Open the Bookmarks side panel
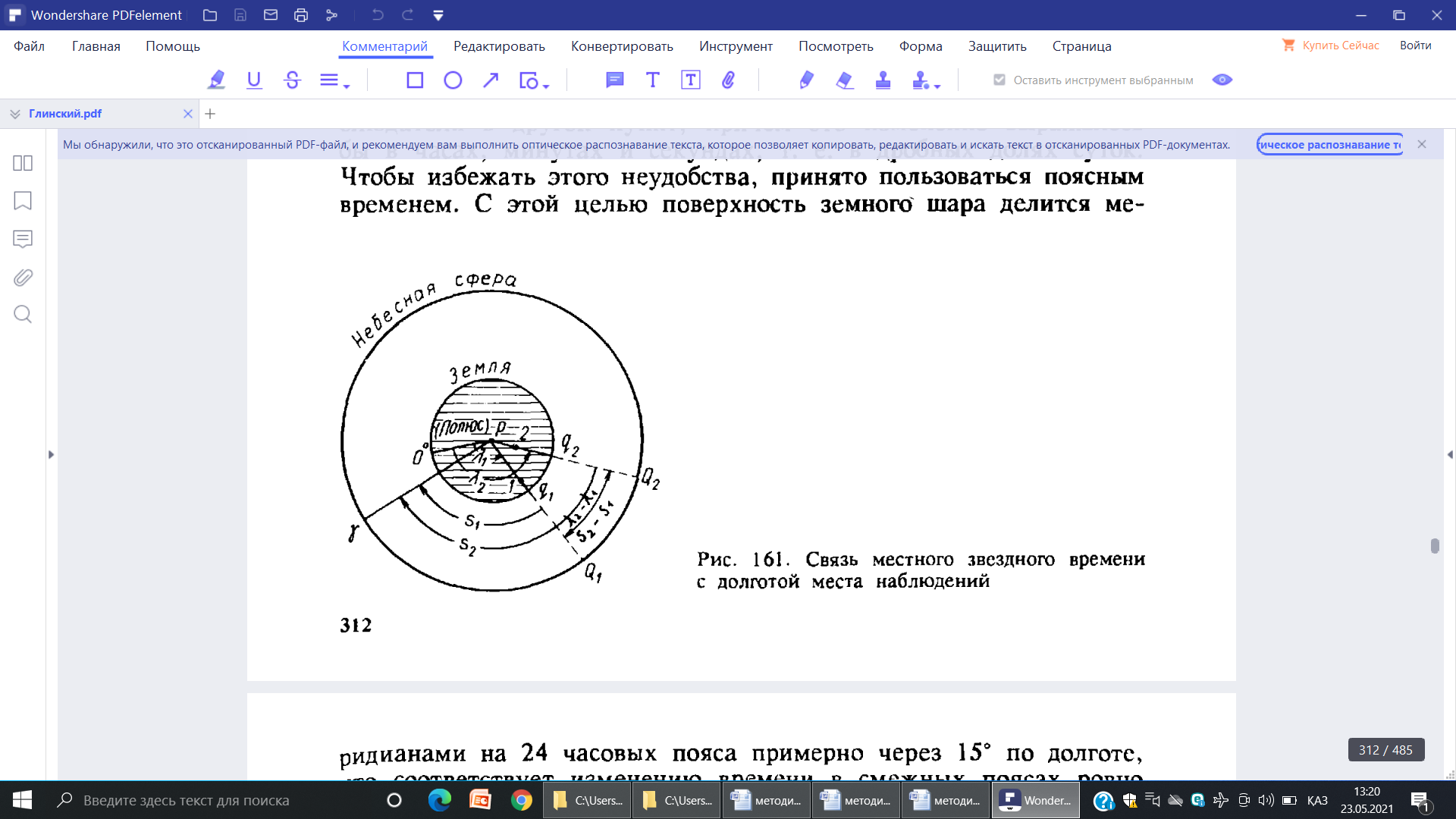Viewport: 1456px width, 819px height. tap(23, 201)
